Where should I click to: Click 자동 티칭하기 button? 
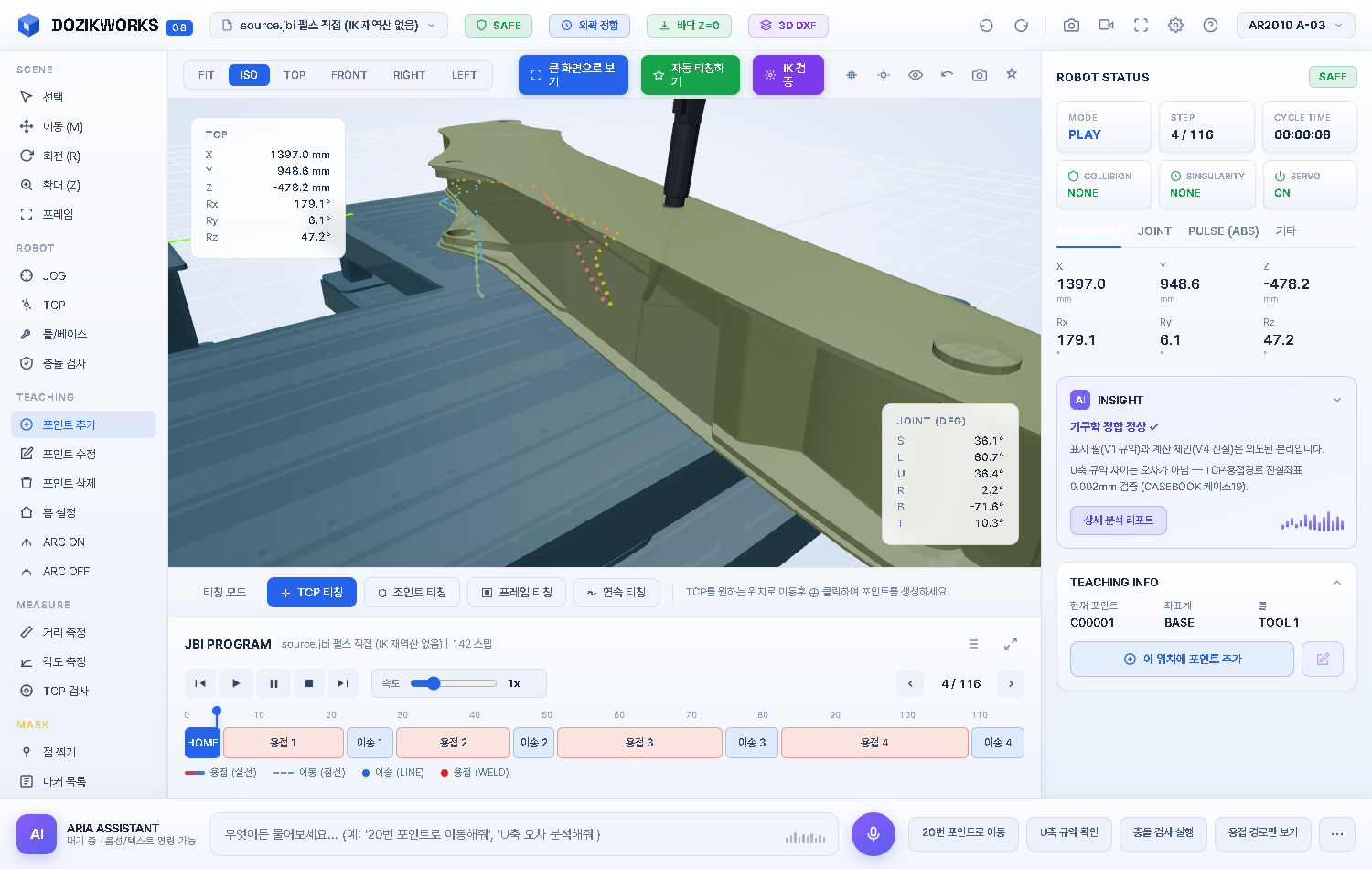tap(691, 75)
